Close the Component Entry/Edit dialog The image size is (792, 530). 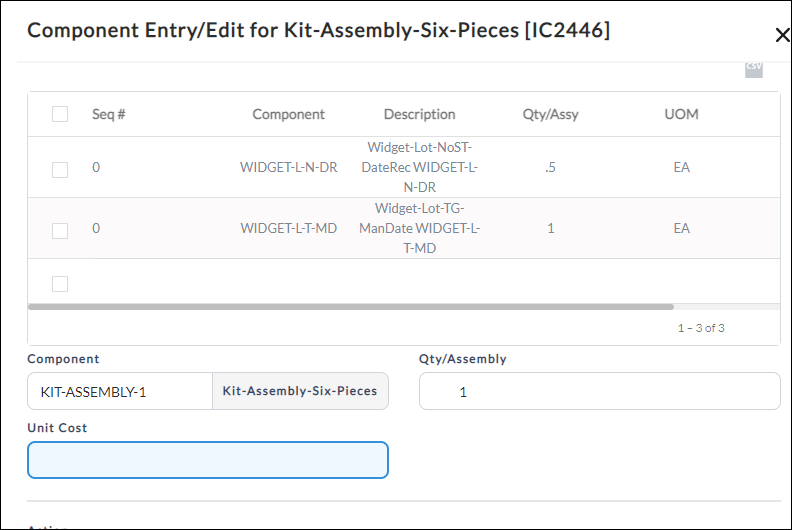click(782, 35)
